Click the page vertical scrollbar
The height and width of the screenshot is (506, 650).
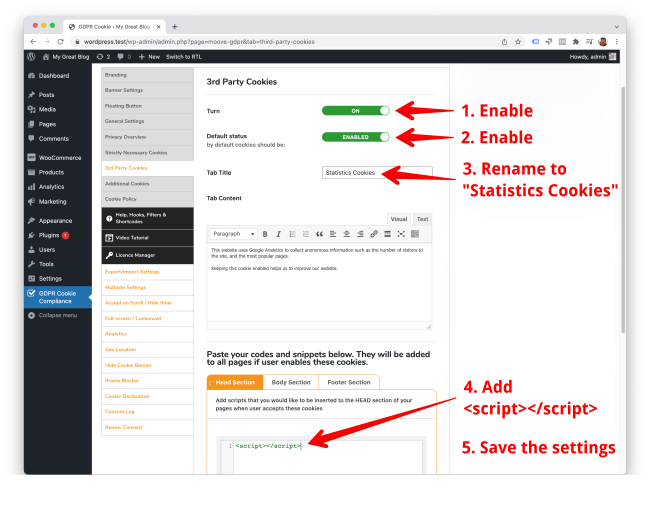tap(623, 209)
